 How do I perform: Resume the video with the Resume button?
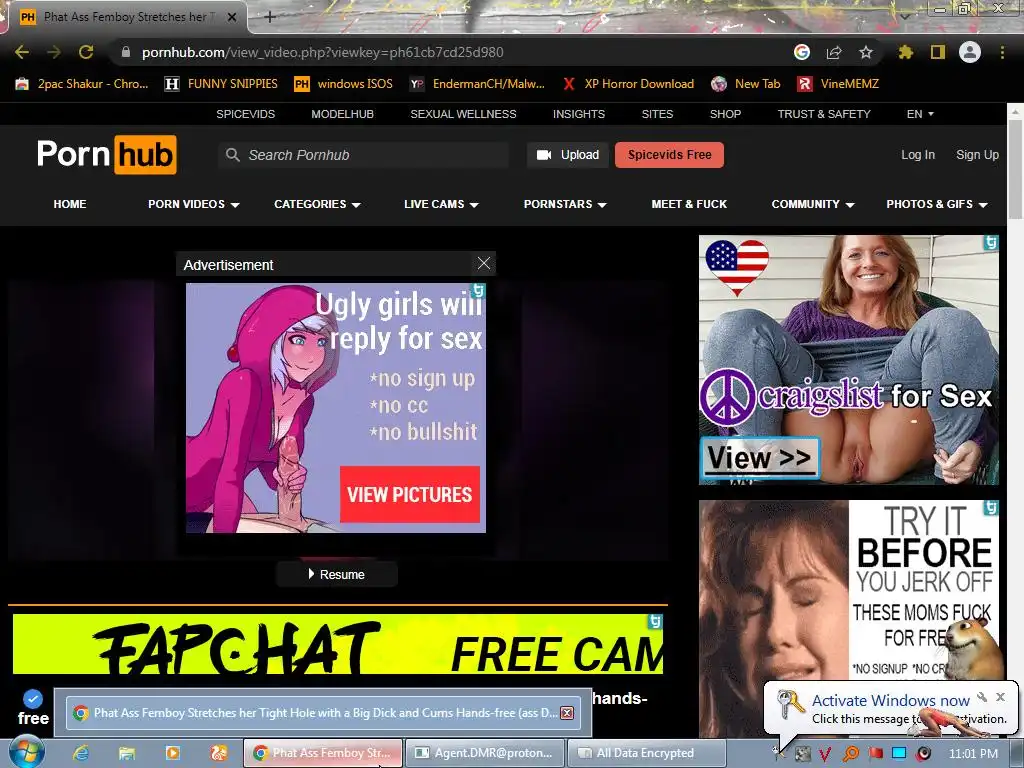(x=337, y=574)
